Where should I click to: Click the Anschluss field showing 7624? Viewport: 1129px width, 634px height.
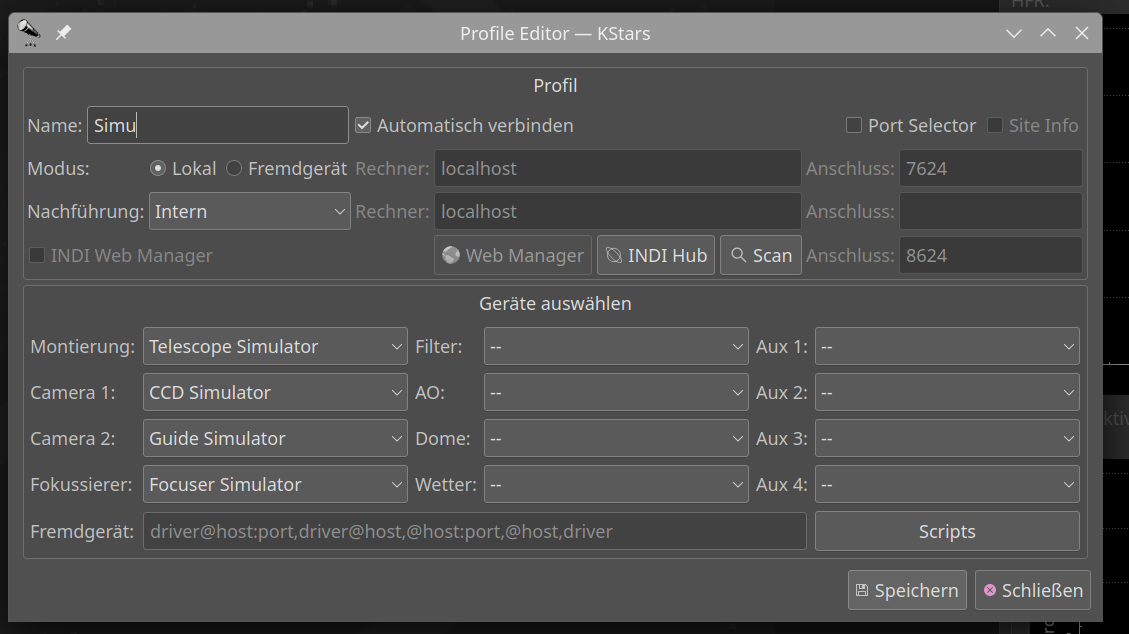[990, 168]
